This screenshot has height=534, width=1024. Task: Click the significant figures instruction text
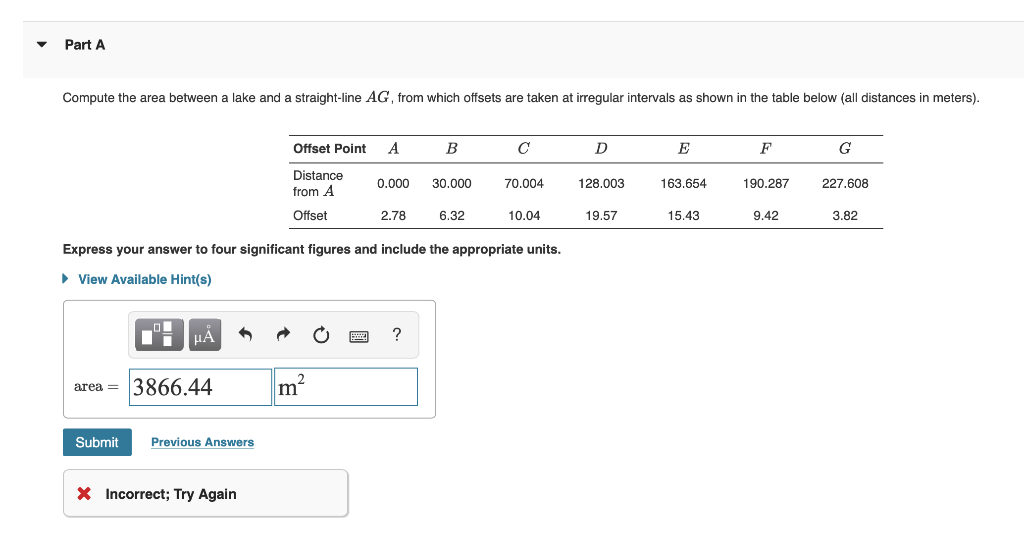[x=312, y=249]
